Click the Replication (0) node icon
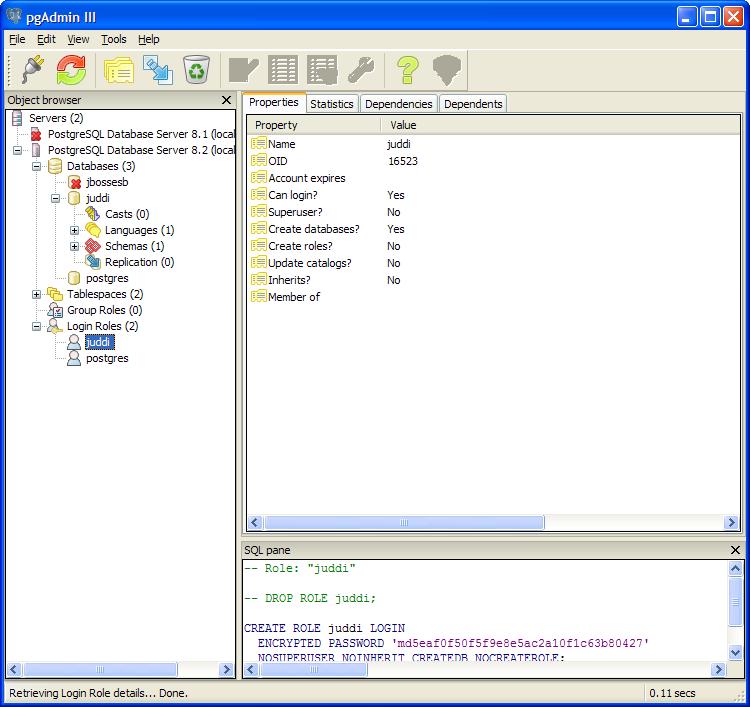The width and height of the screenshot is (750, 707). coord(93,262)
